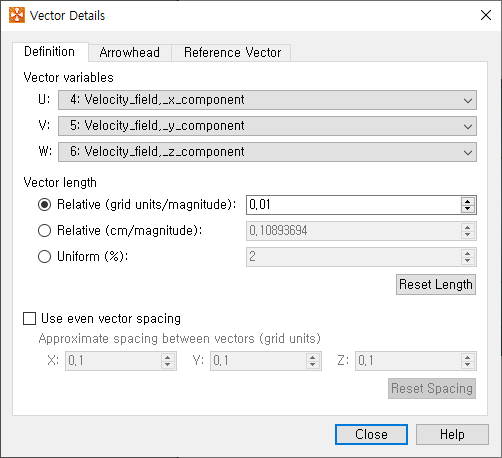Click the Reset Spacing button
Screen dimensions: 502x458
pos(432,388)
